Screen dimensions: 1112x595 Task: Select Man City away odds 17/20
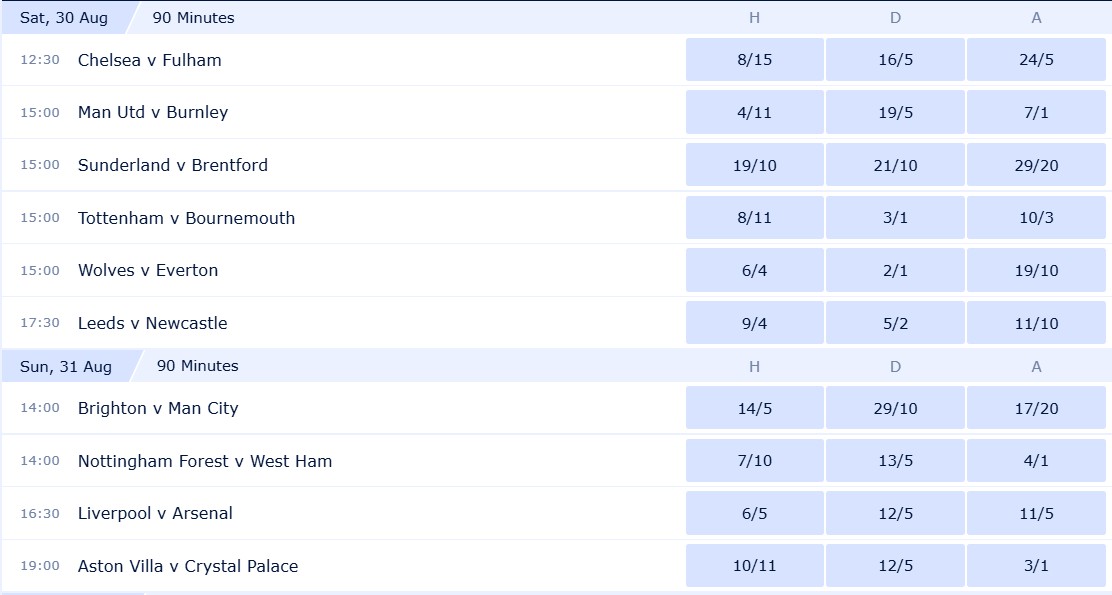click(1036, 408)
